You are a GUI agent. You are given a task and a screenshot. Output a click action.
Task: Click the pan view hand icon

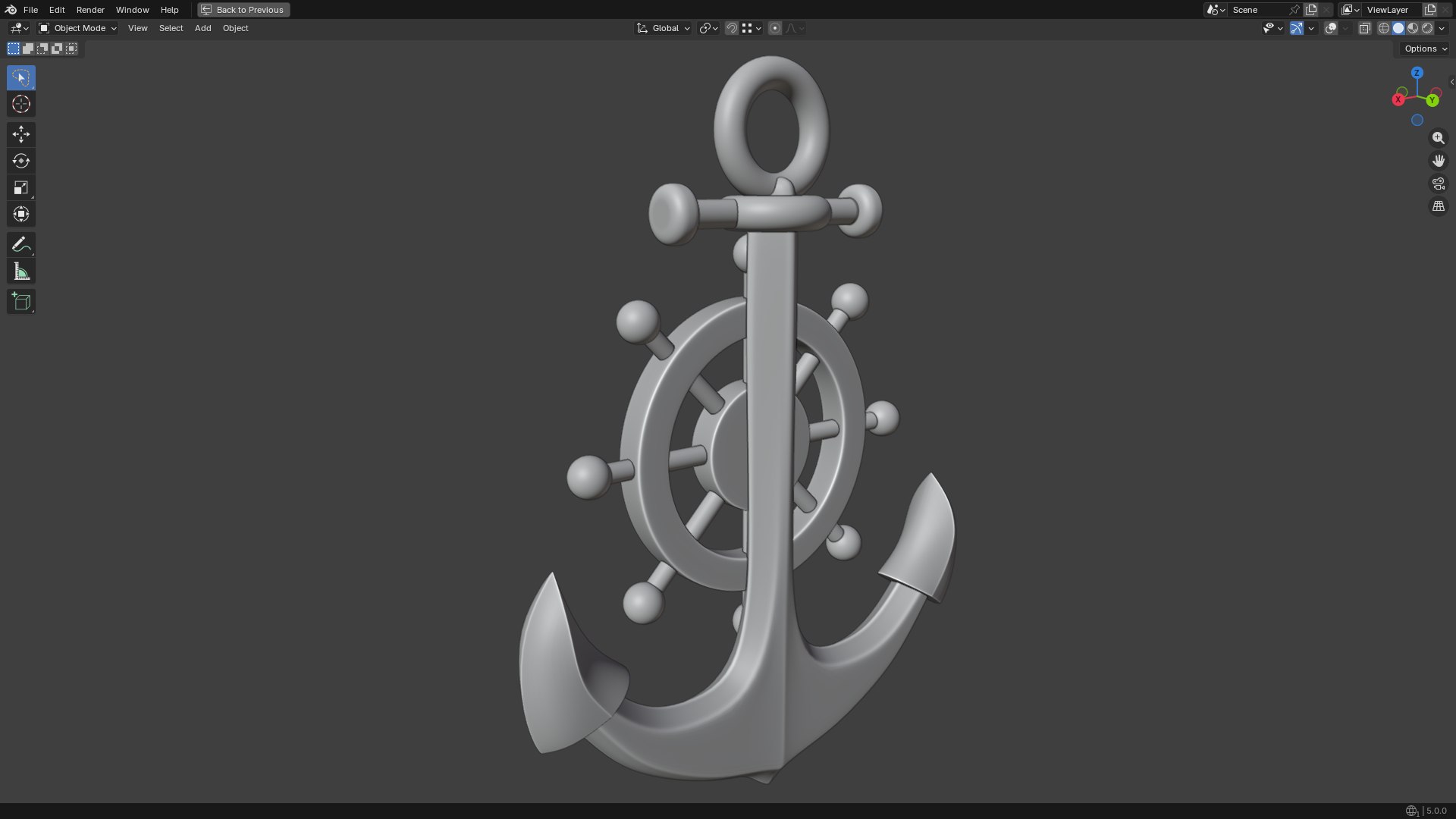[x=1438, y=161]
